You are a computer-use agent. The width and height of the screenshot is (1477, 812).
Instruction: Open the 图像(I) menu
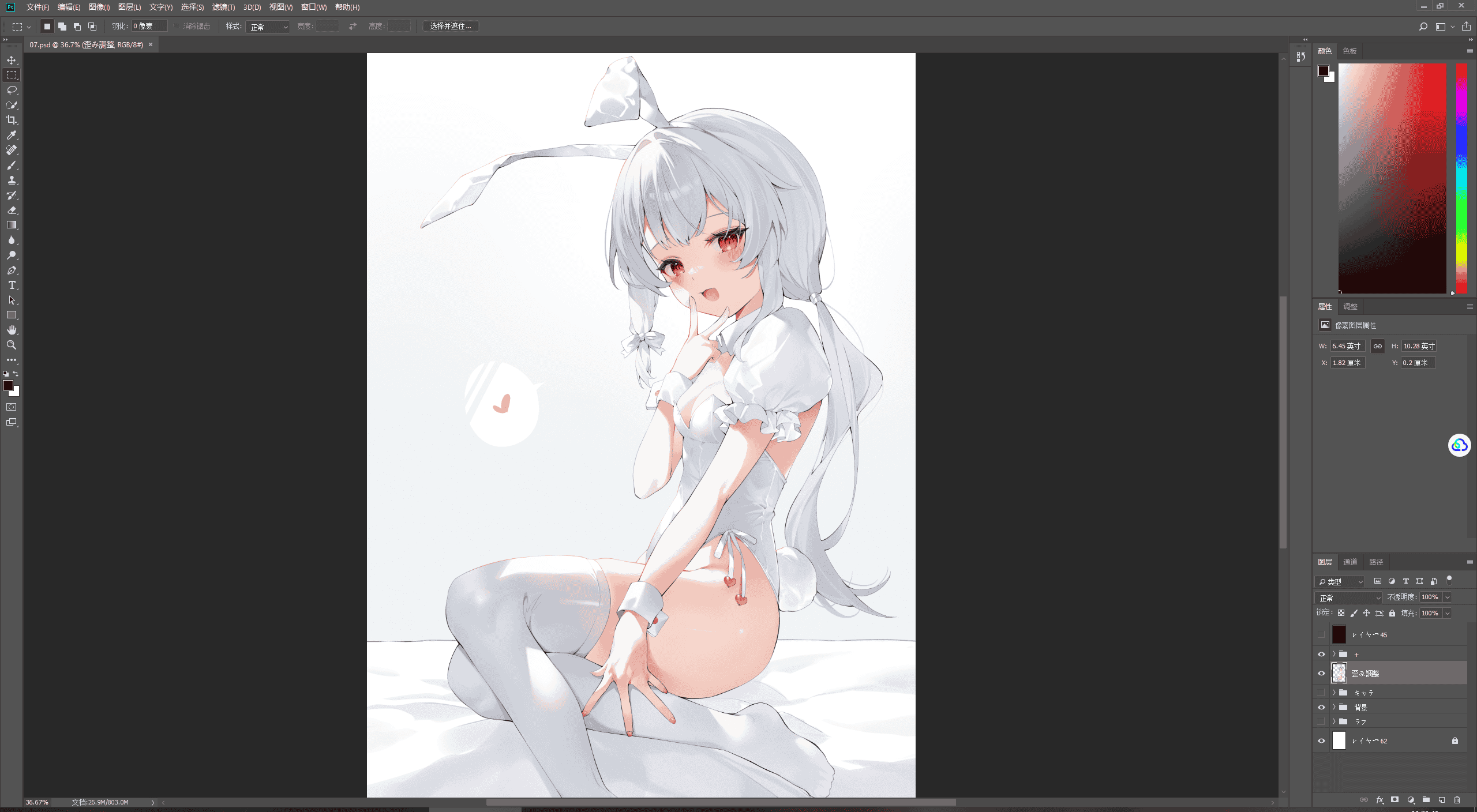pyautogui.click(x=99, y=7)
